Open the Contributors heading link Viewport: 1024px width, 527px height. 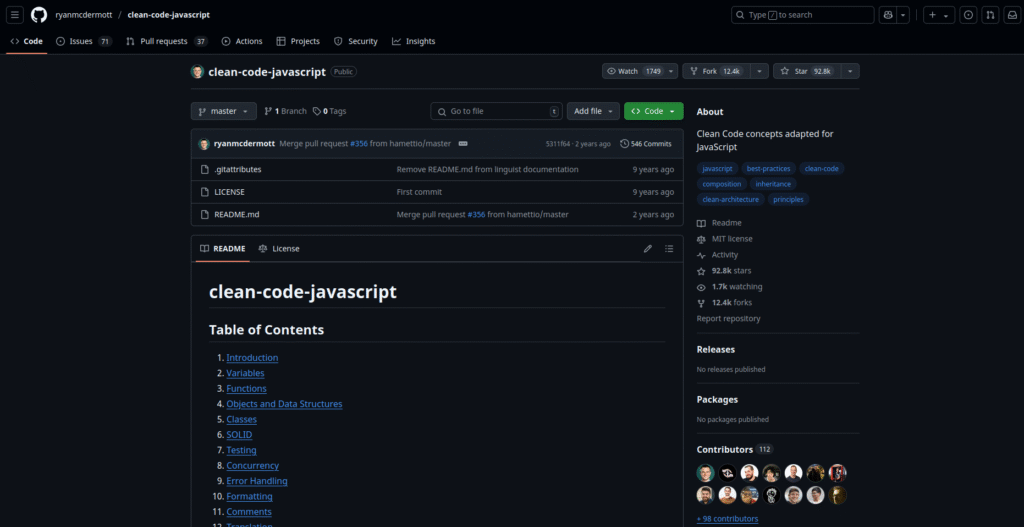tap(735, 449)
